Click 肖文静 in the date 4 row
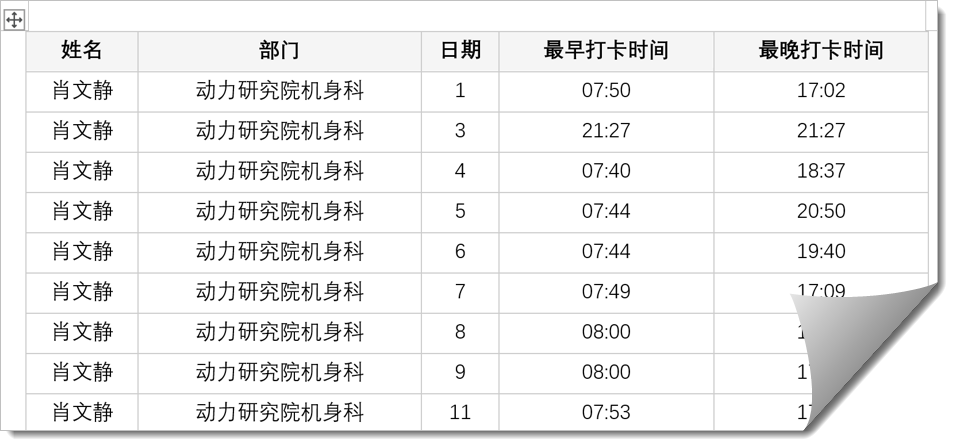Viewport: 953px width, 446px height. point(82,171)
